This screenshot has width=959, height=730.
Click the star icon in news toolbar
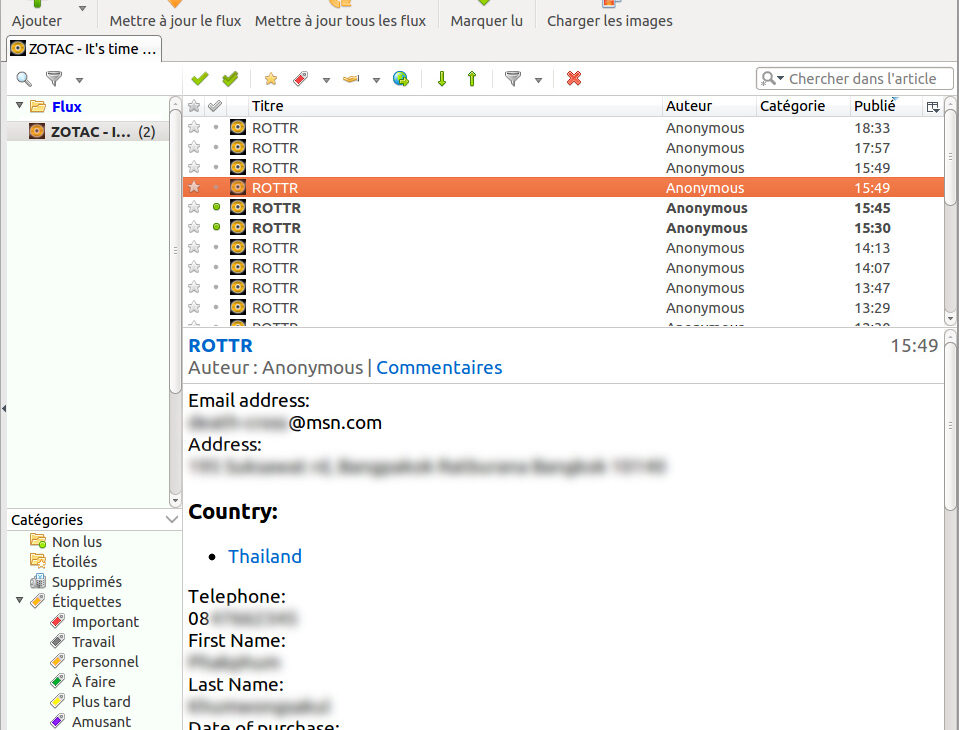[x=270, y=79]
